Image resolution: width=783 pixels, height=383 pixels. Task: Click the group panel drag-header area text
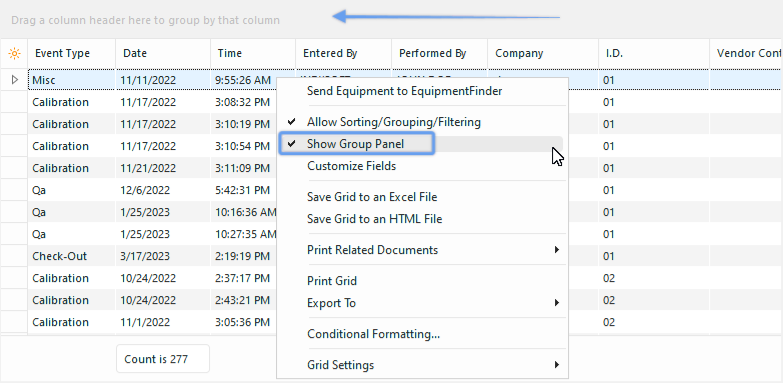click(145, 20)
